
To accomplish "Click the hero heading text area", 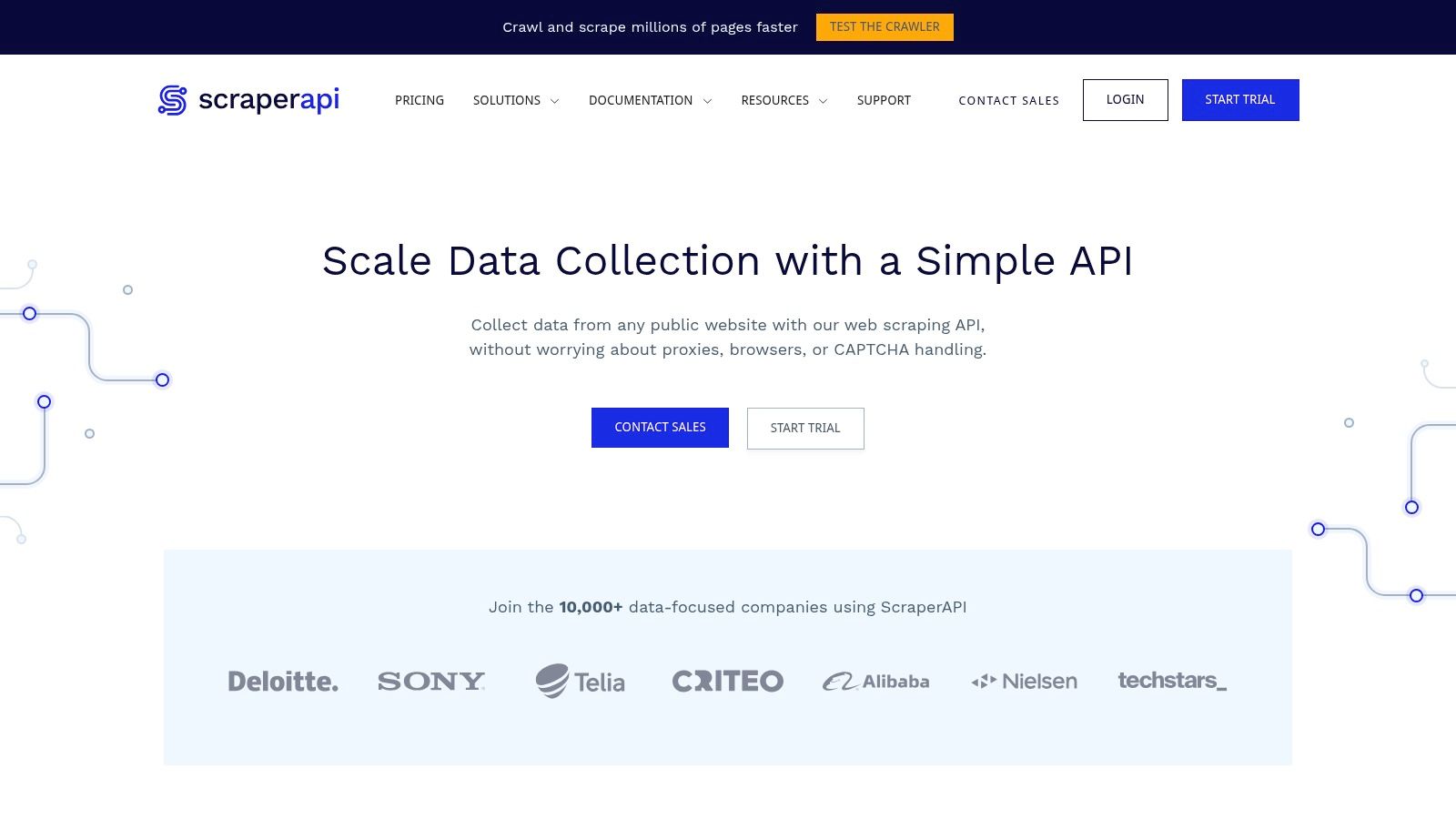I will pos(728,261).
